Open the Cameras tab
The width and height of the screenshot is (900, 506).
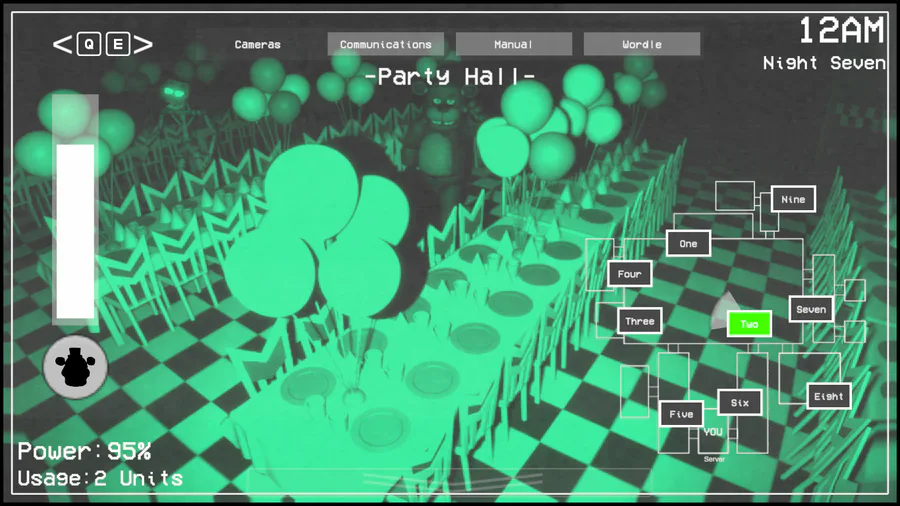click(258, 44)
